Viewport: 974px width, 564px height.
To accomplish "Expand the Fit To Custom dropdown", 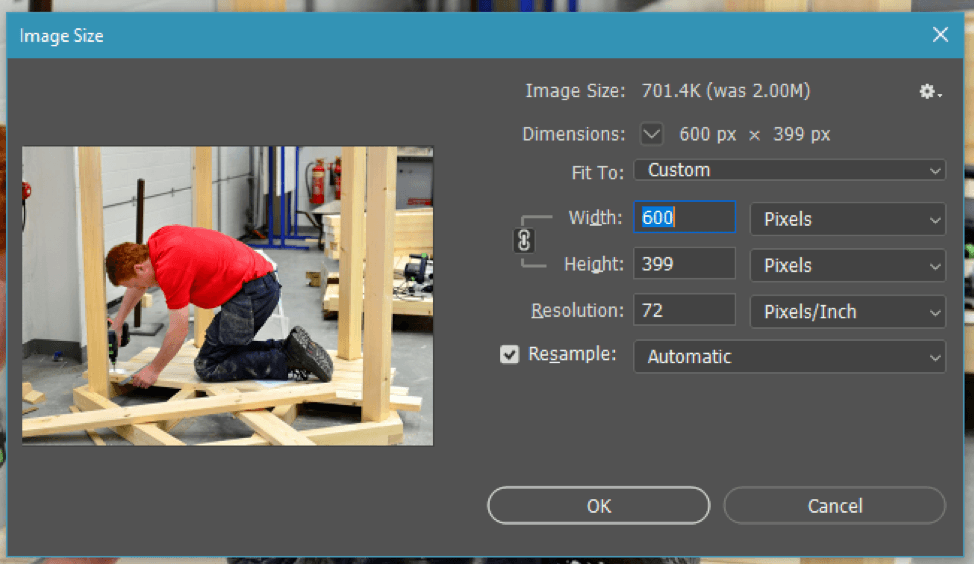I will click(x=790, y=170).
